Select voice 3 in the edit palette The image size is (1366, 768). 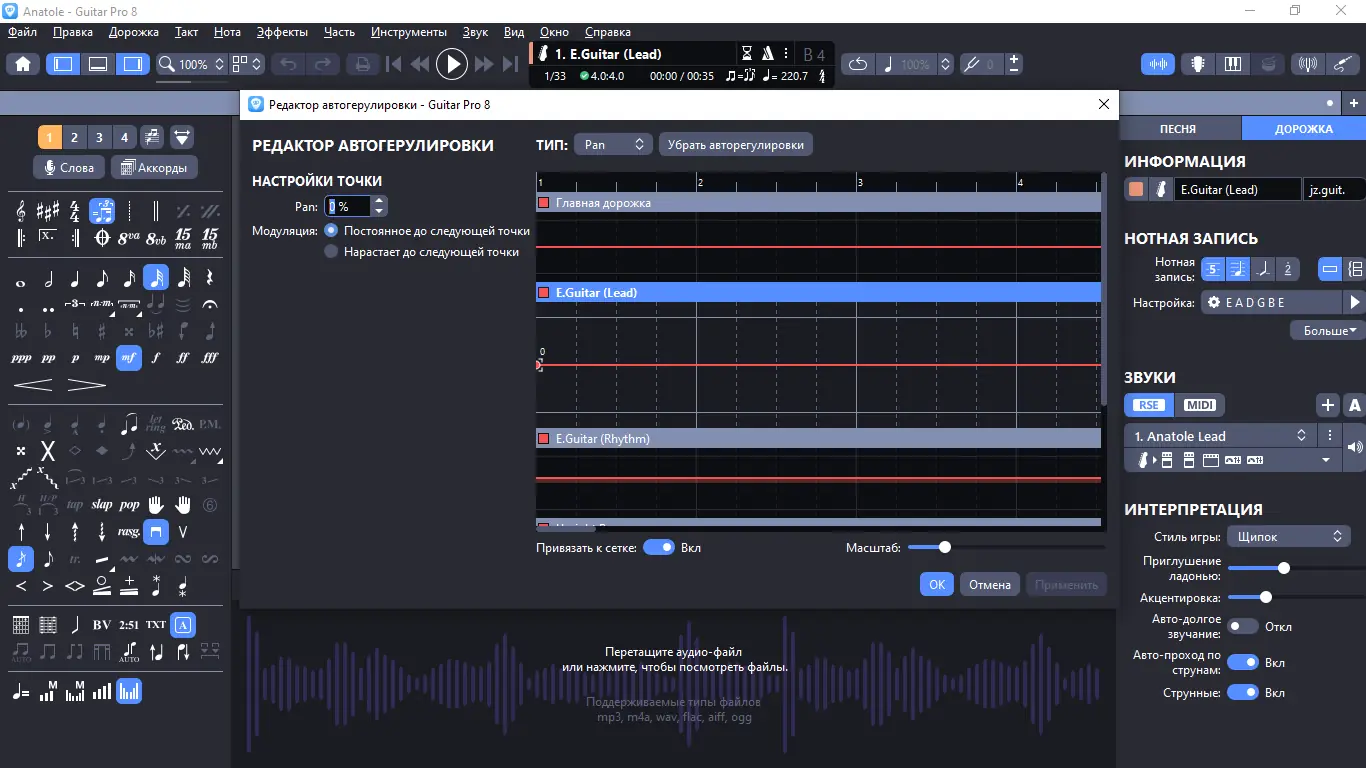click(x=99, y=137)
